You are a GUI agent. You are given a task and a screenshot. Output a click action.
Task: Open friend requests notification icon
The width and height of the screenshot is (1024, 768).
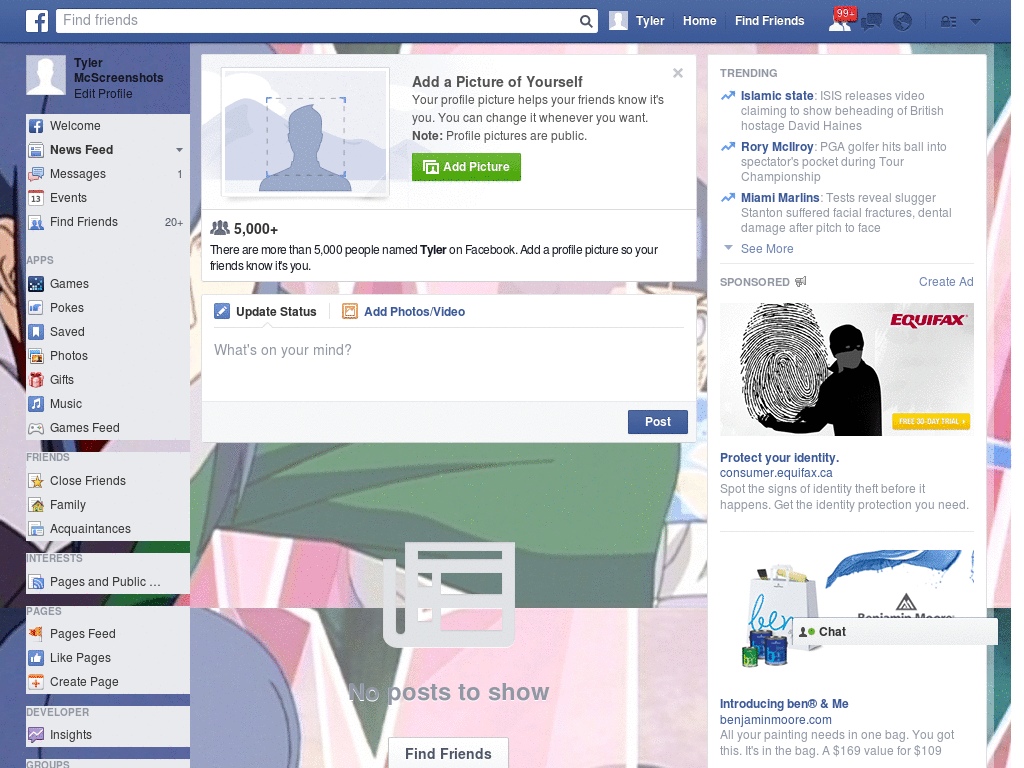pyautogui.click(x=840, y=21)
